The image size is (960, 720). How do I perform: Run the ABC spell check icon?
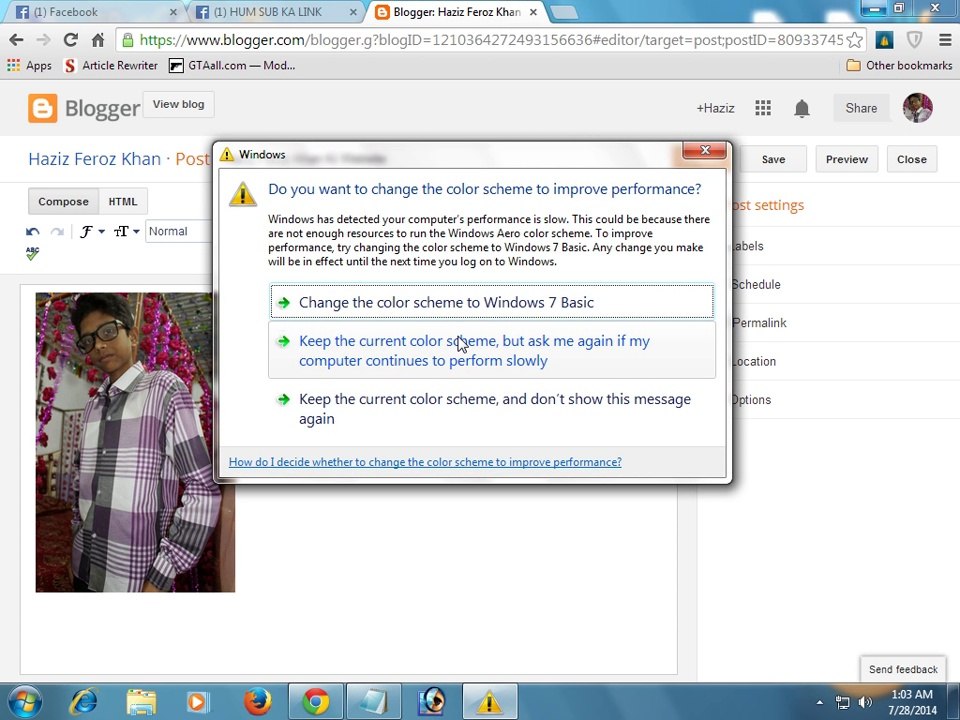click(x=32, y=253)
